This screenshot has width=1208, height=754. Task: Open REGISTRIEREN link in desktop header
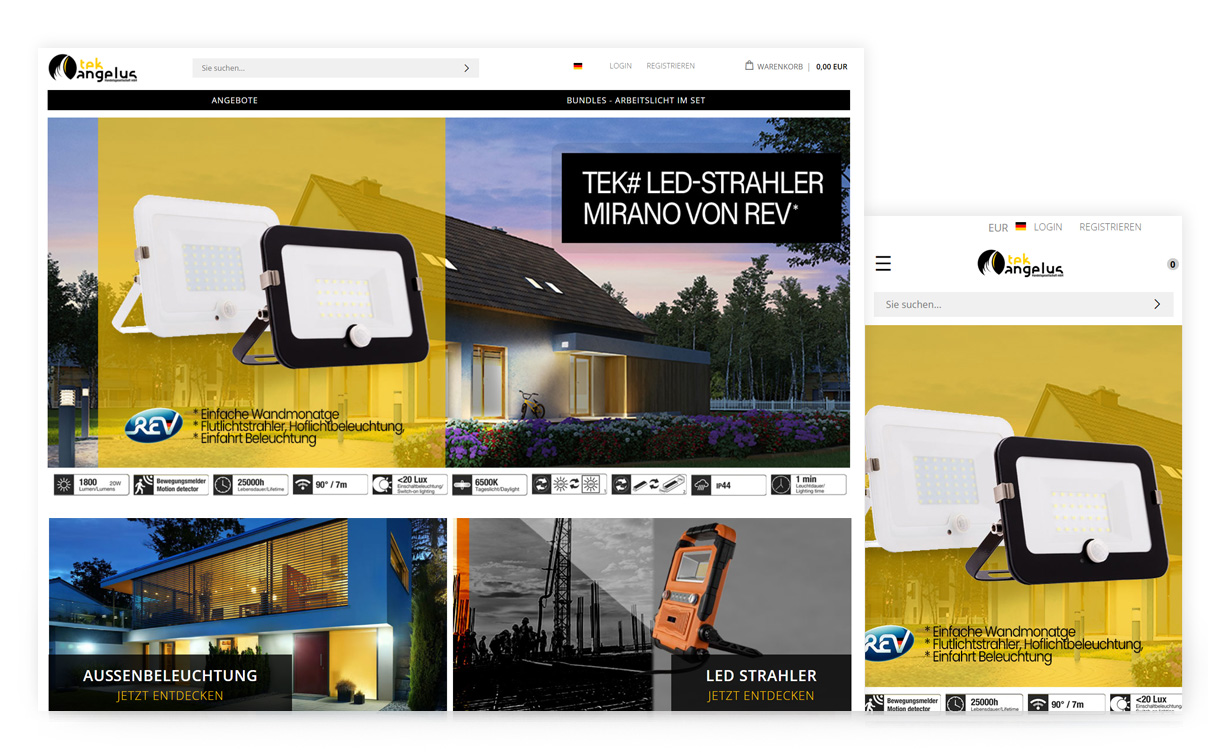(x=670, y=66)
